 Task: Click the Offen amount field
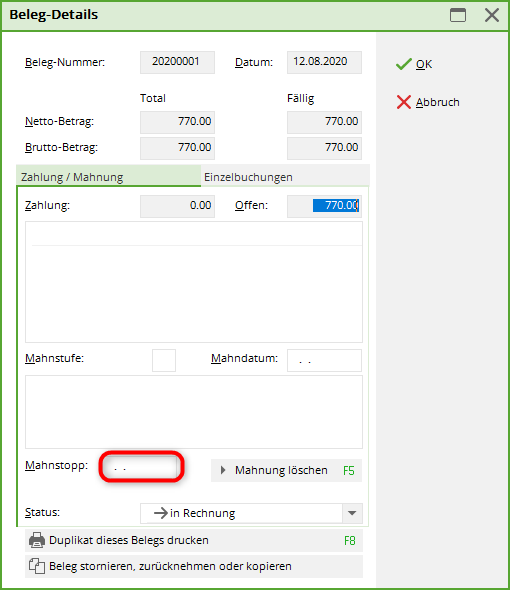324,206
